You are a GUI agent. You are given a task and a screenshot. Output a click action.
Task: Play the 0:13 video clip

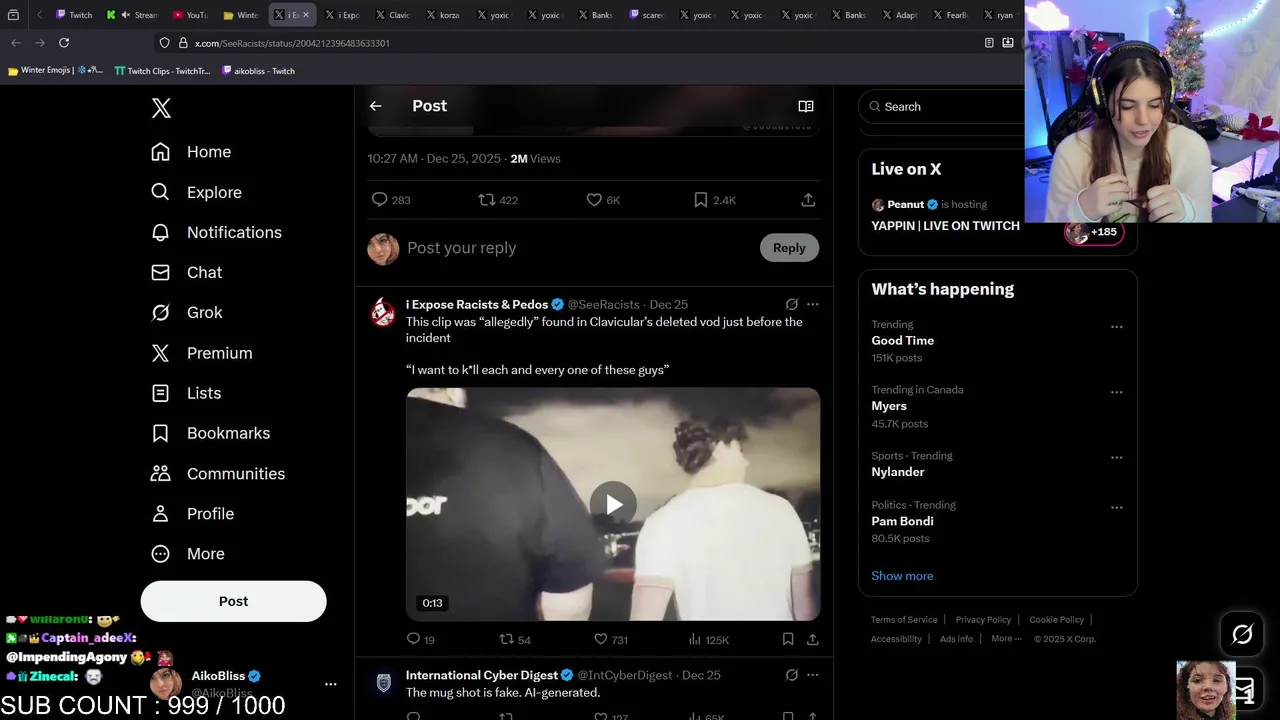[x=613, y=504]
